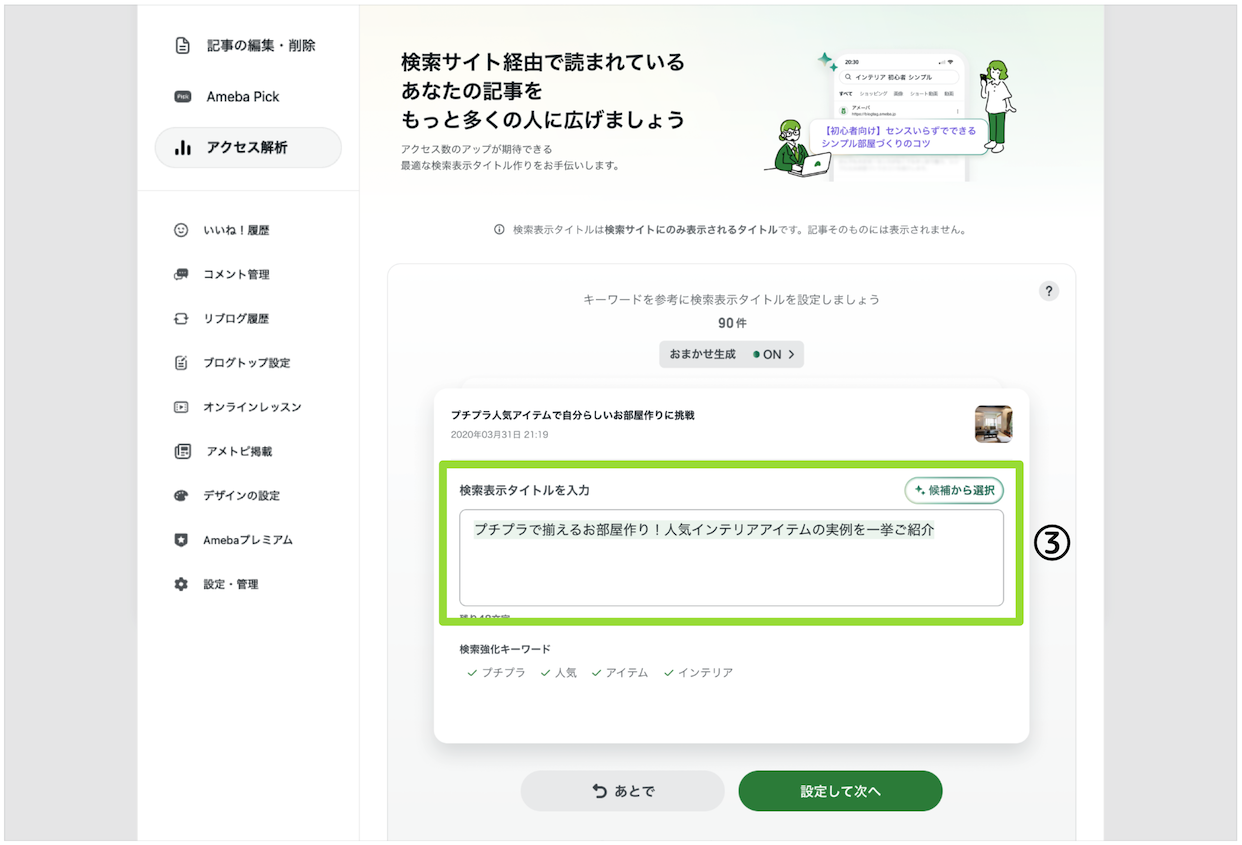Click the palette icon for デザインの設定
This screenshot has height=845, width=1242.
click(x=181, y=496)
